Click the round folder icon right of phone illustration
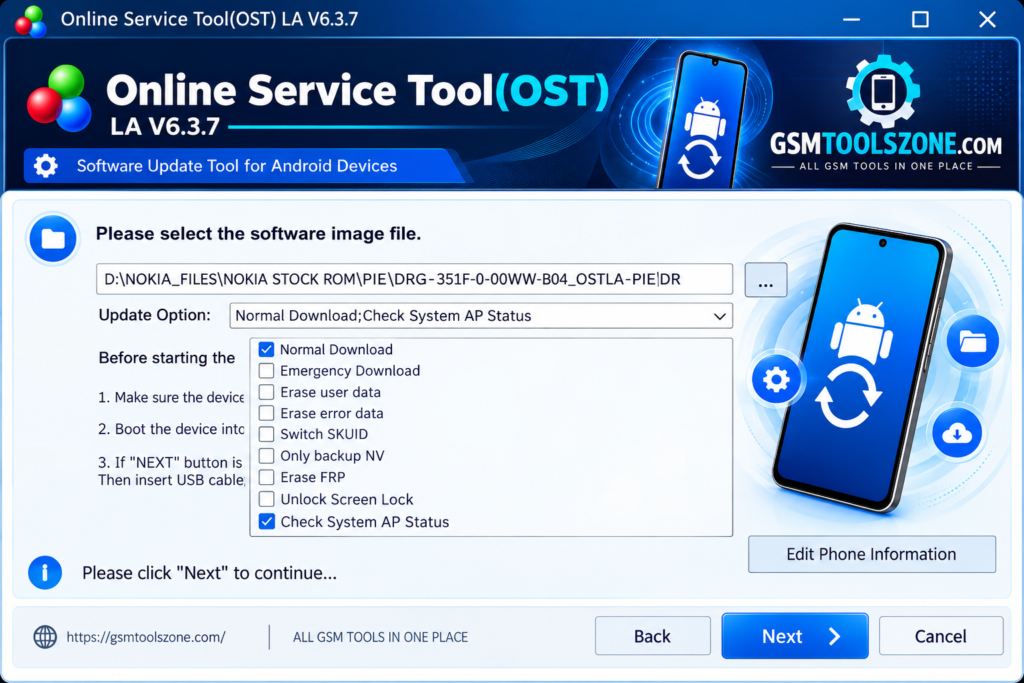 [x=972, y=341]
